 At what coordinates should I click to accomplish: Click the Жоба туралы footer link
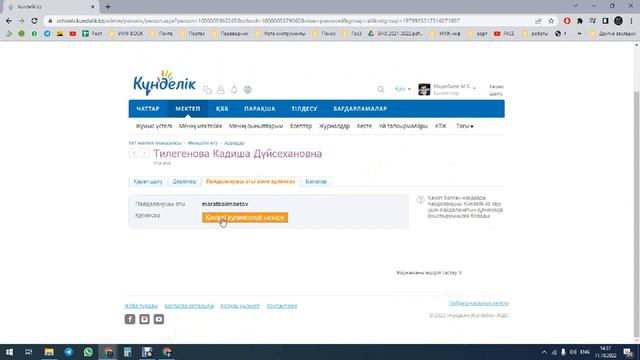click(141, 306)
